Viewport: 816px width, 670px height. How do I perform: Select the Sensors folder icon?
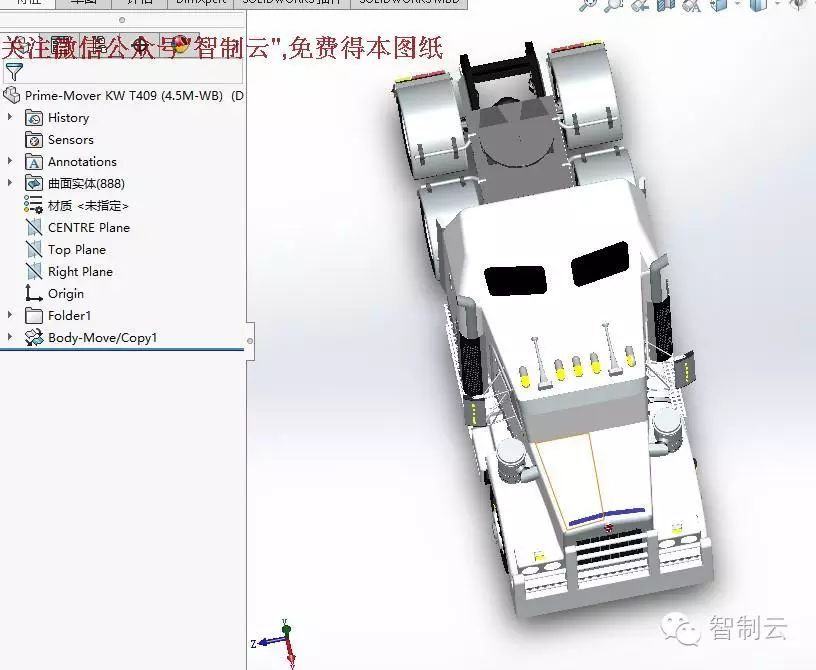point(33,140)
